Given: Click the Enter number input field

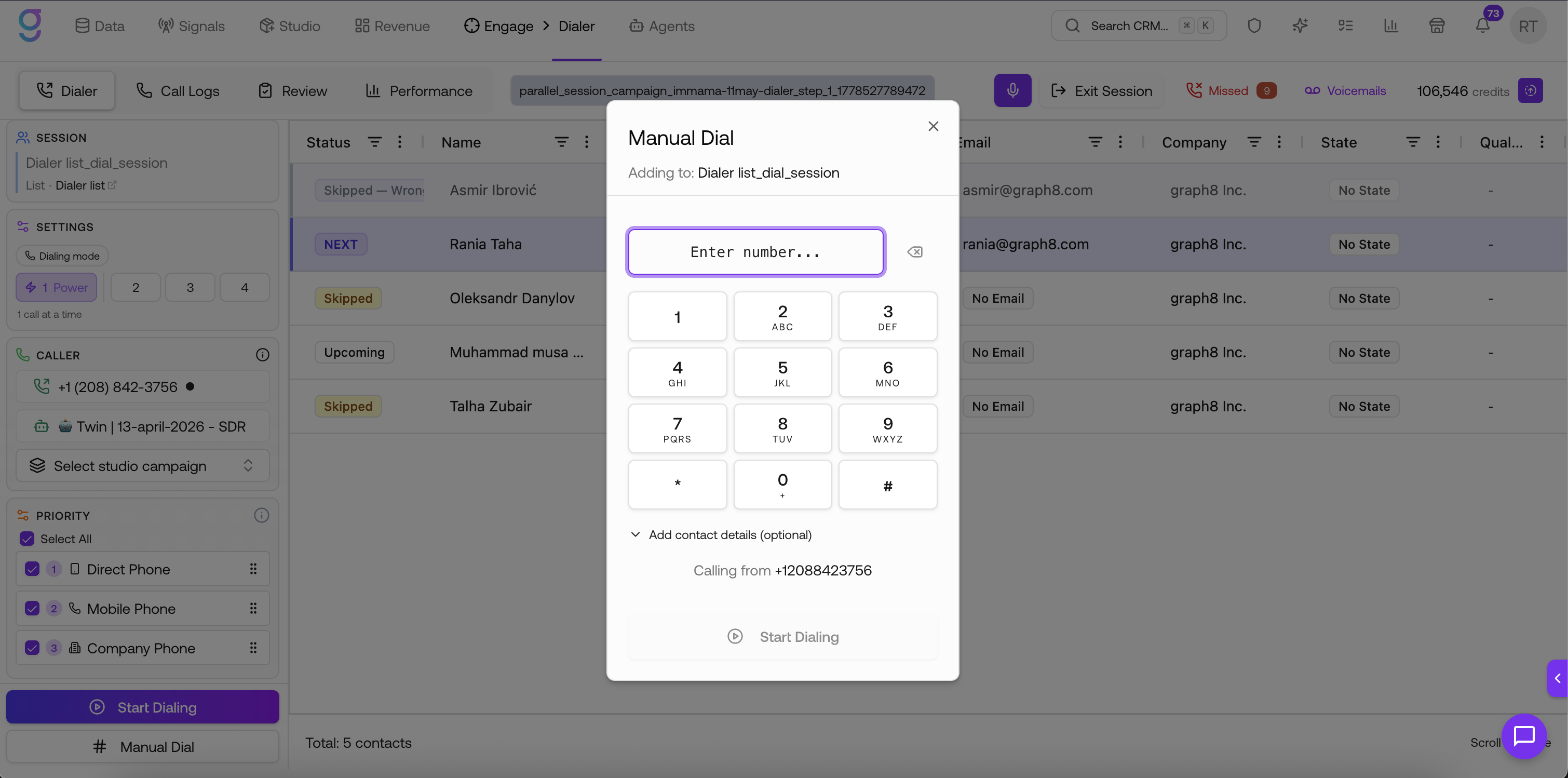Looking at the screenshot, I should coord(755,252).
